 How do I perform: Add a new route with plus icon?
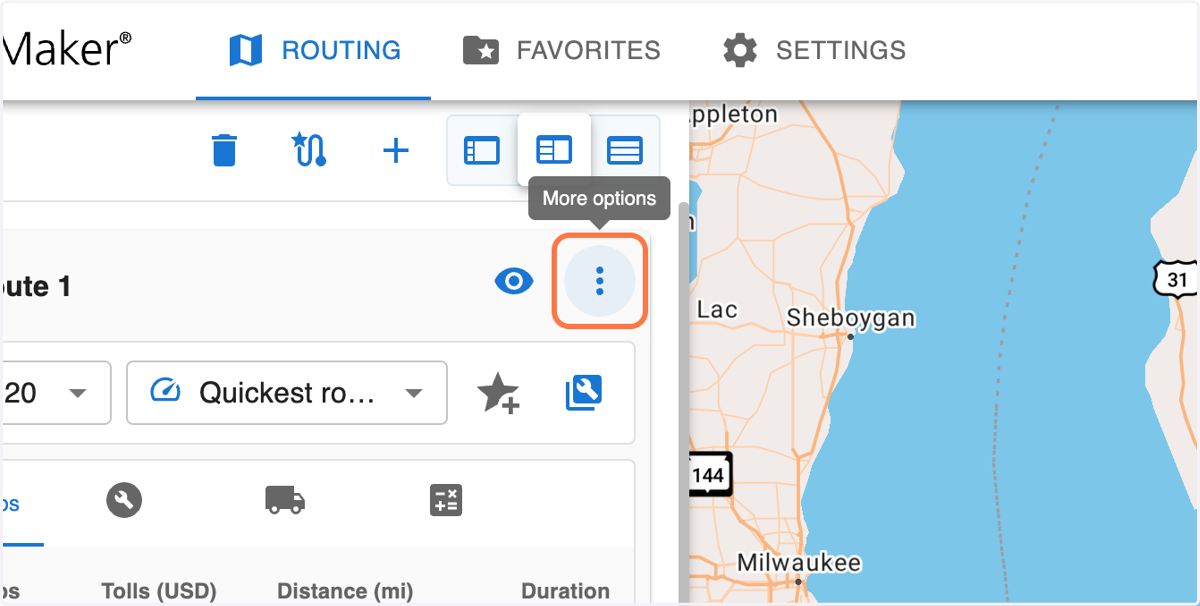397,151
